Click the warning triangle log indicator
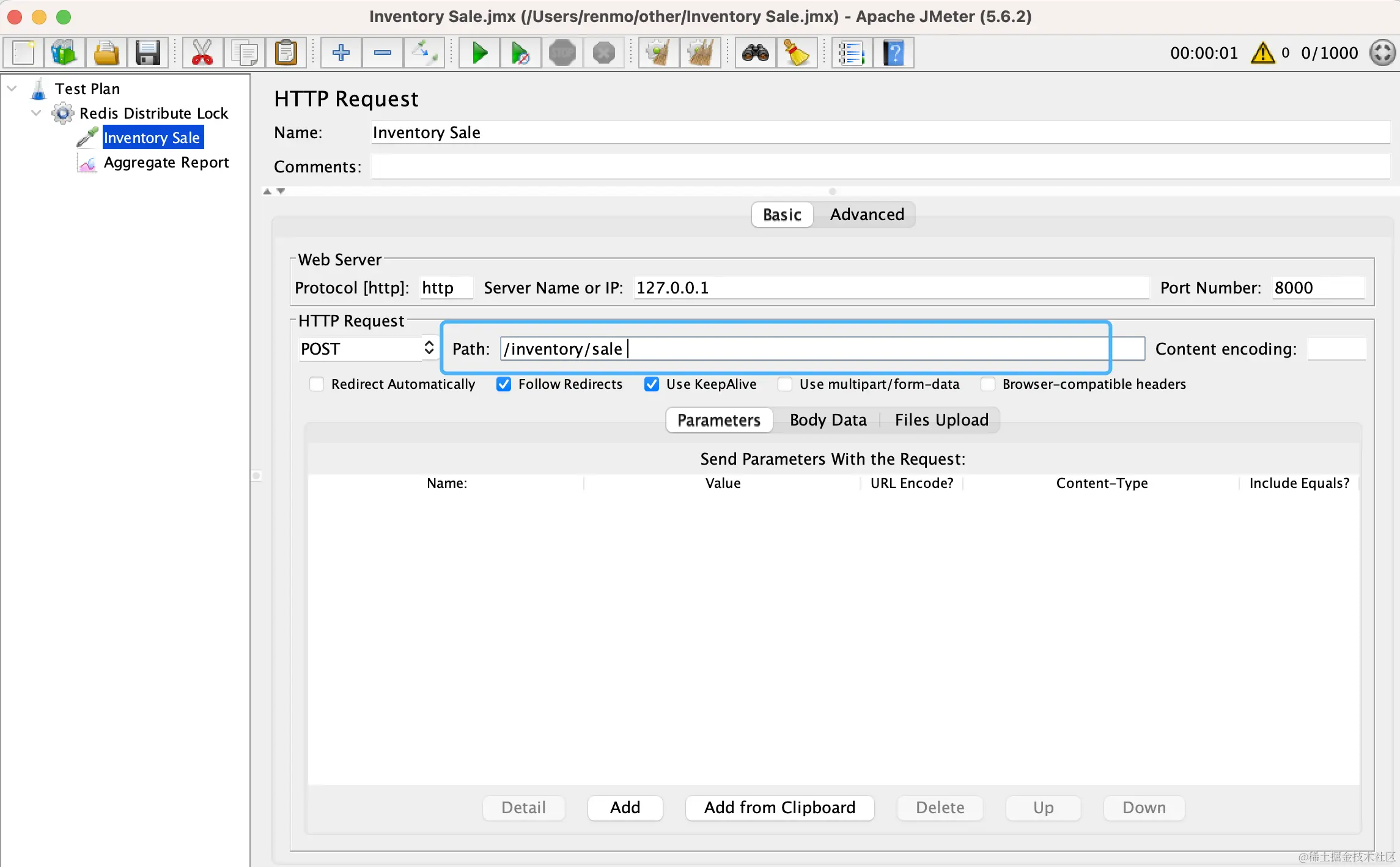The width and height of the screenshot is (1400, 867). click(1263, 53)
